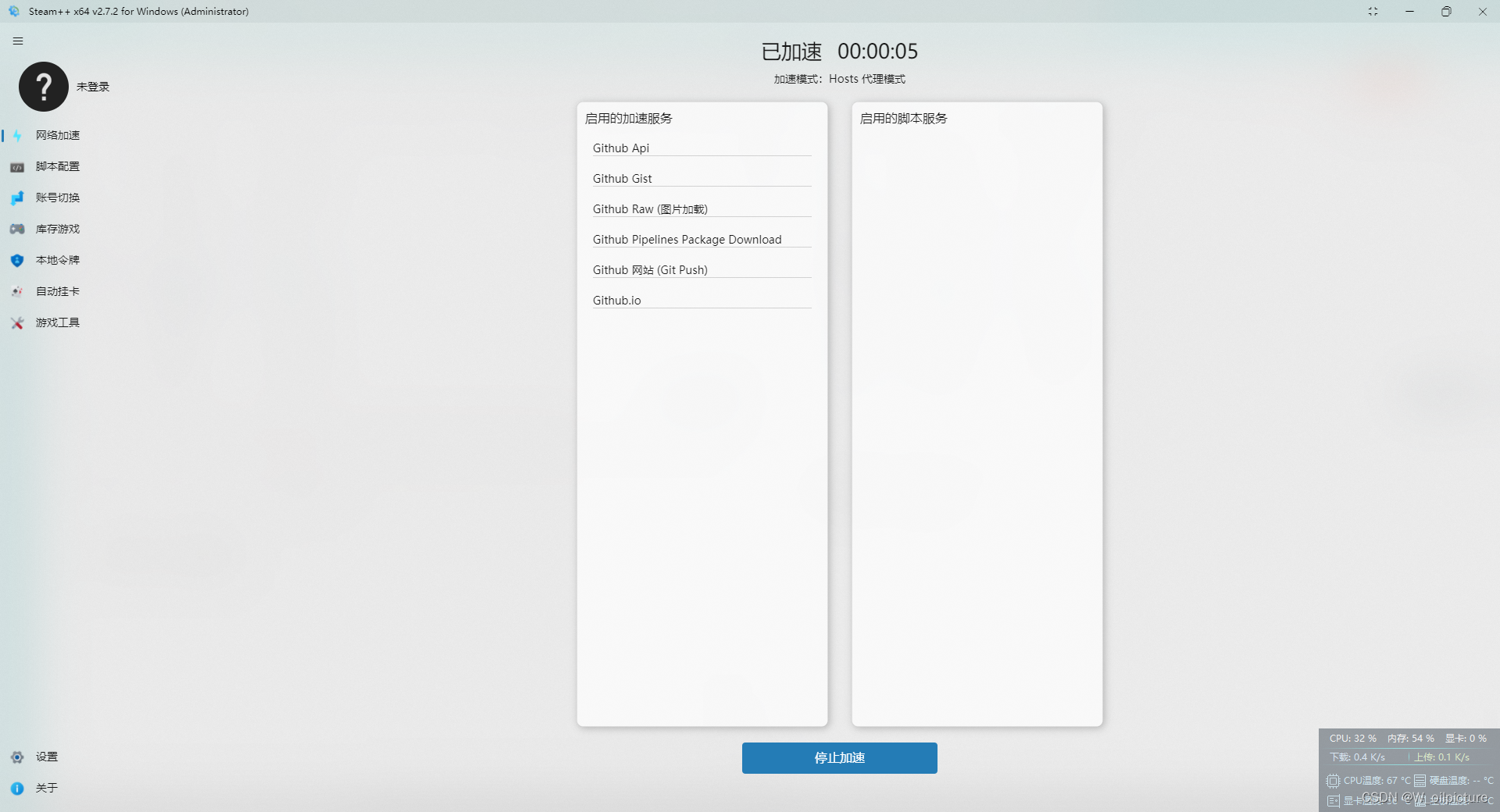
Task: Select Github Pipelines Package Download entry
Action: [702, 240]
